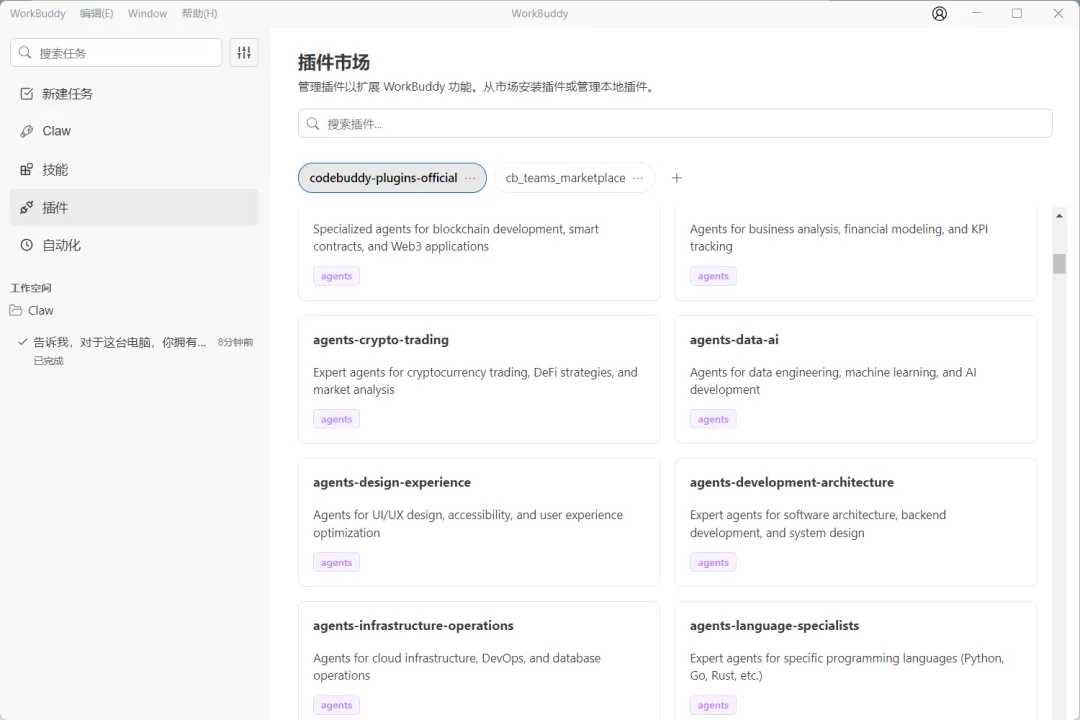Click the agents tag on agents-design-experience
1080x720 pixels.
pos(336,562)
